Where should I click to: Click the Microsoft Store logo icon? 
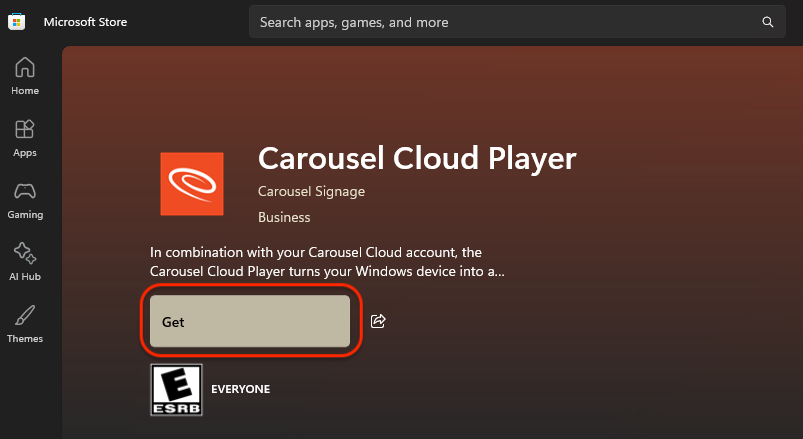coord(16,22)
